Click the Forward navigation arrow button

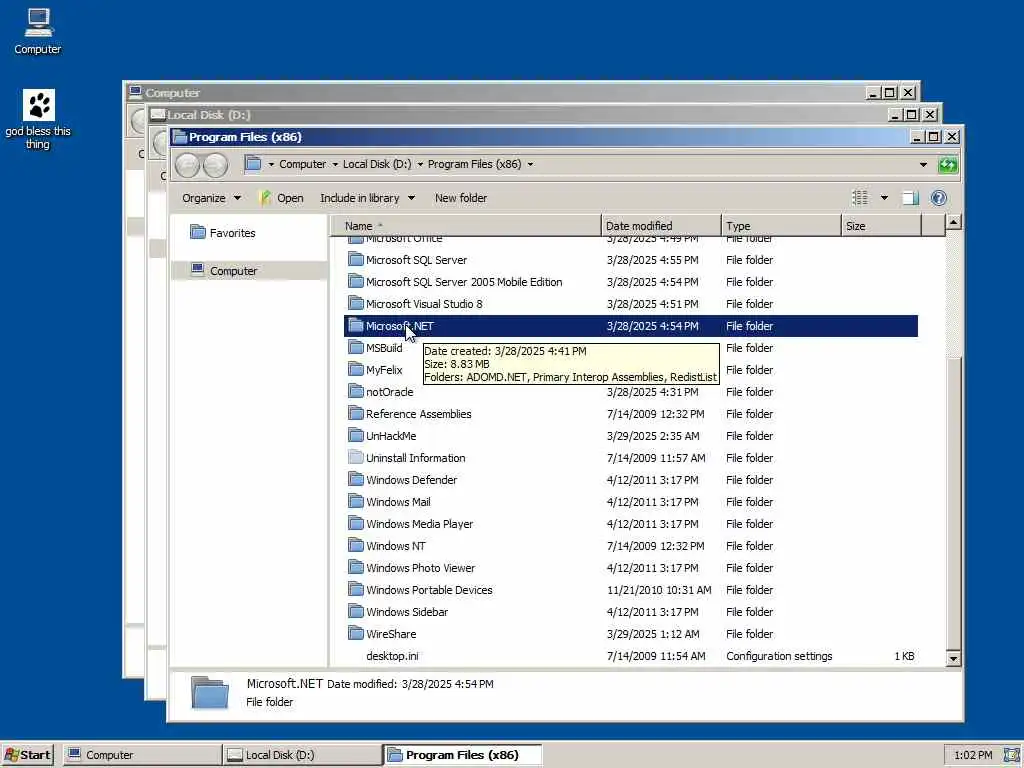tap(216, 165)
